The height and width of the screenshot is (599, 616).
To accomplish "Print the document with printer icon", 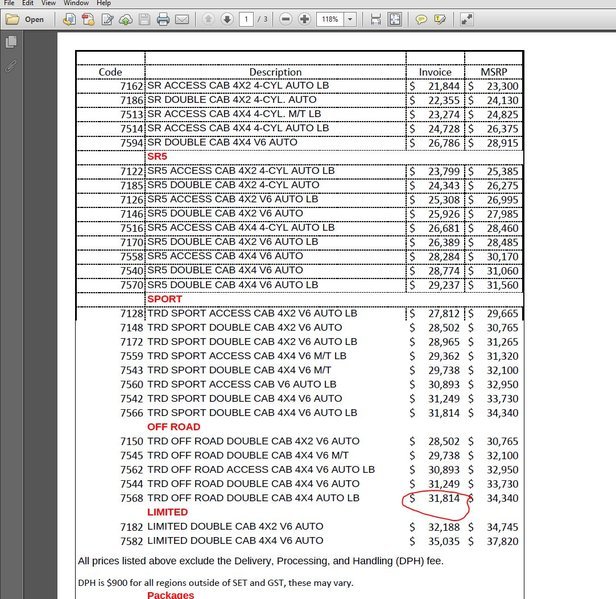I will [x=163, y=19].
